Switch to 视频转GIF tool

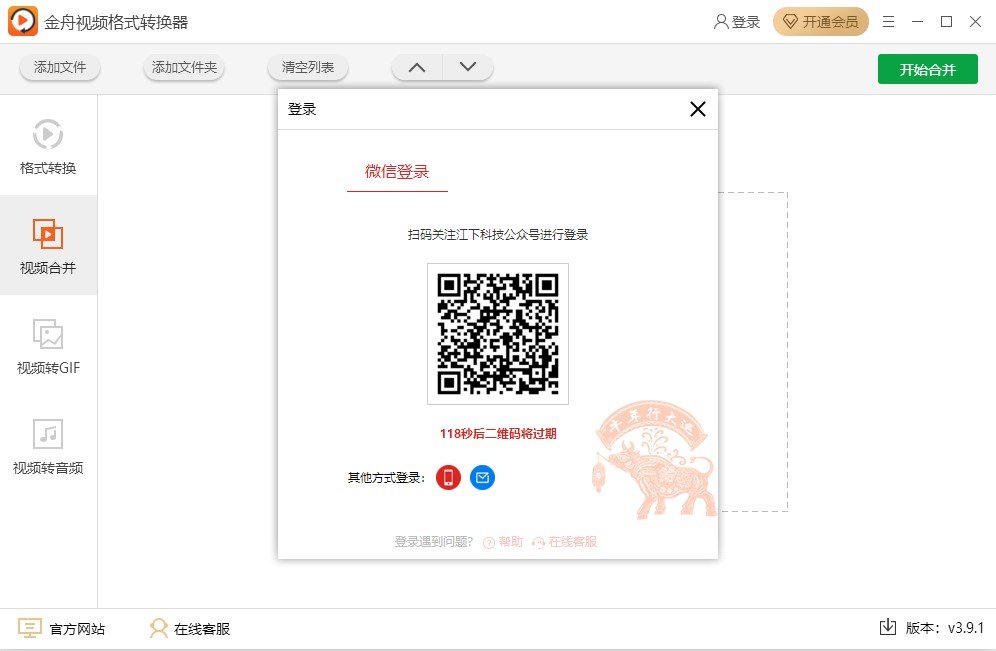[48, 345]
